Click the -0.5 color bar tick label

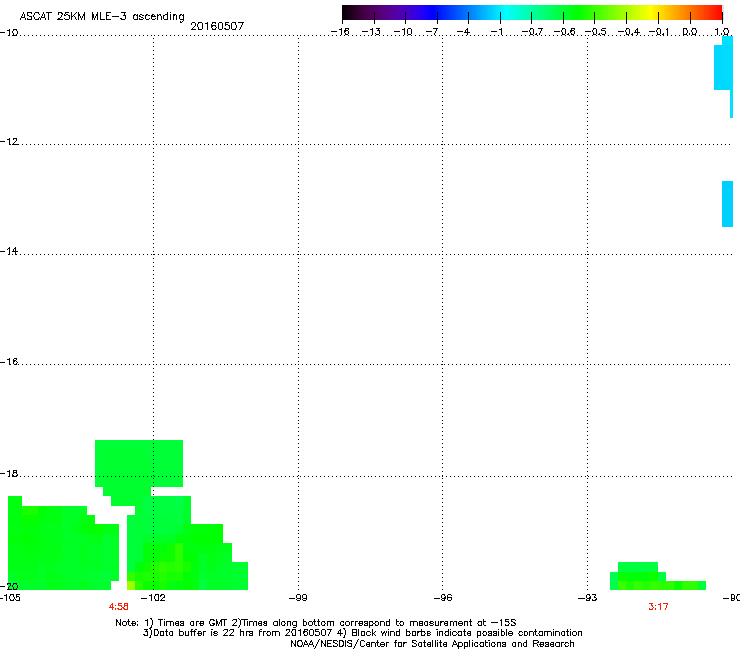click(x=596, y=32)
